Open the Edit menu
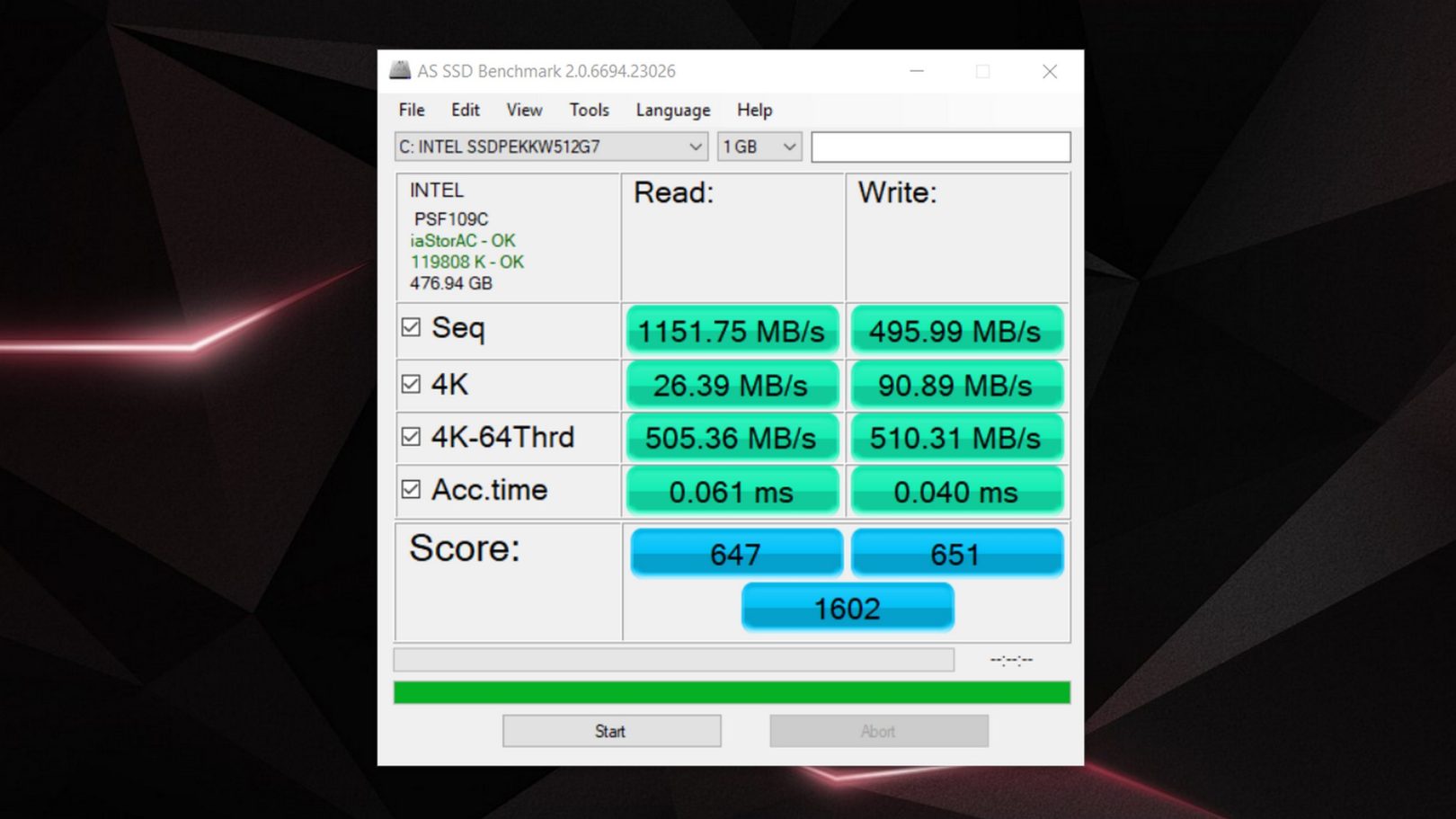Viewport: 1456px width, 819px height. (465, 110)
